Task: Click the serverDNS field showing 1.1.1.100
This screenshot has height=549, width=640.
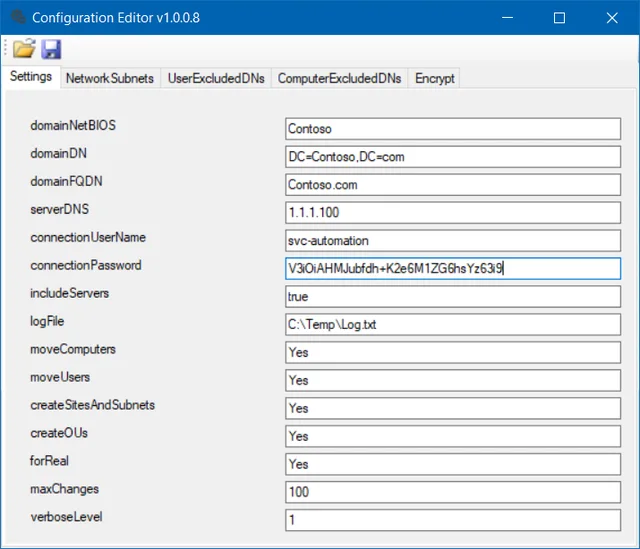Action: pos(453,213)
